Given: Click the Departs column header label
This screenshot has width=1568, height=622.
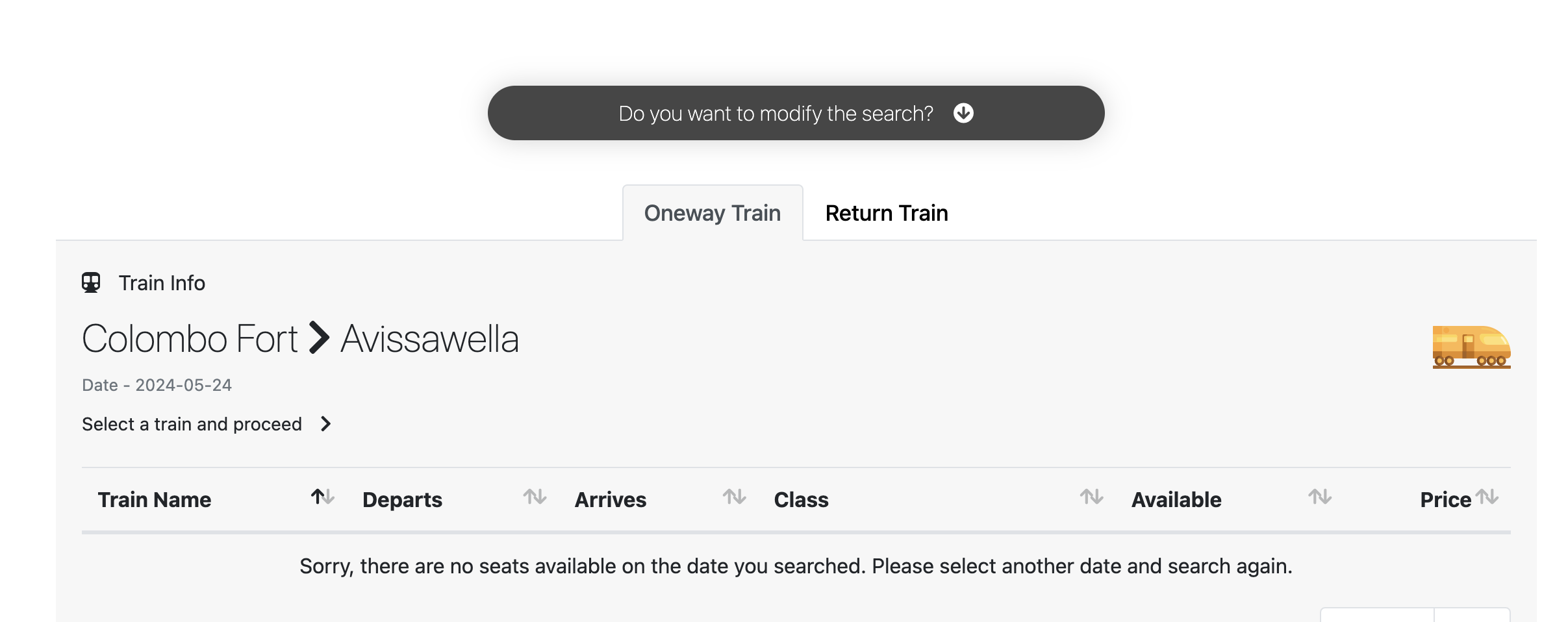Looking at the screenshot, I should coord(402,500).
